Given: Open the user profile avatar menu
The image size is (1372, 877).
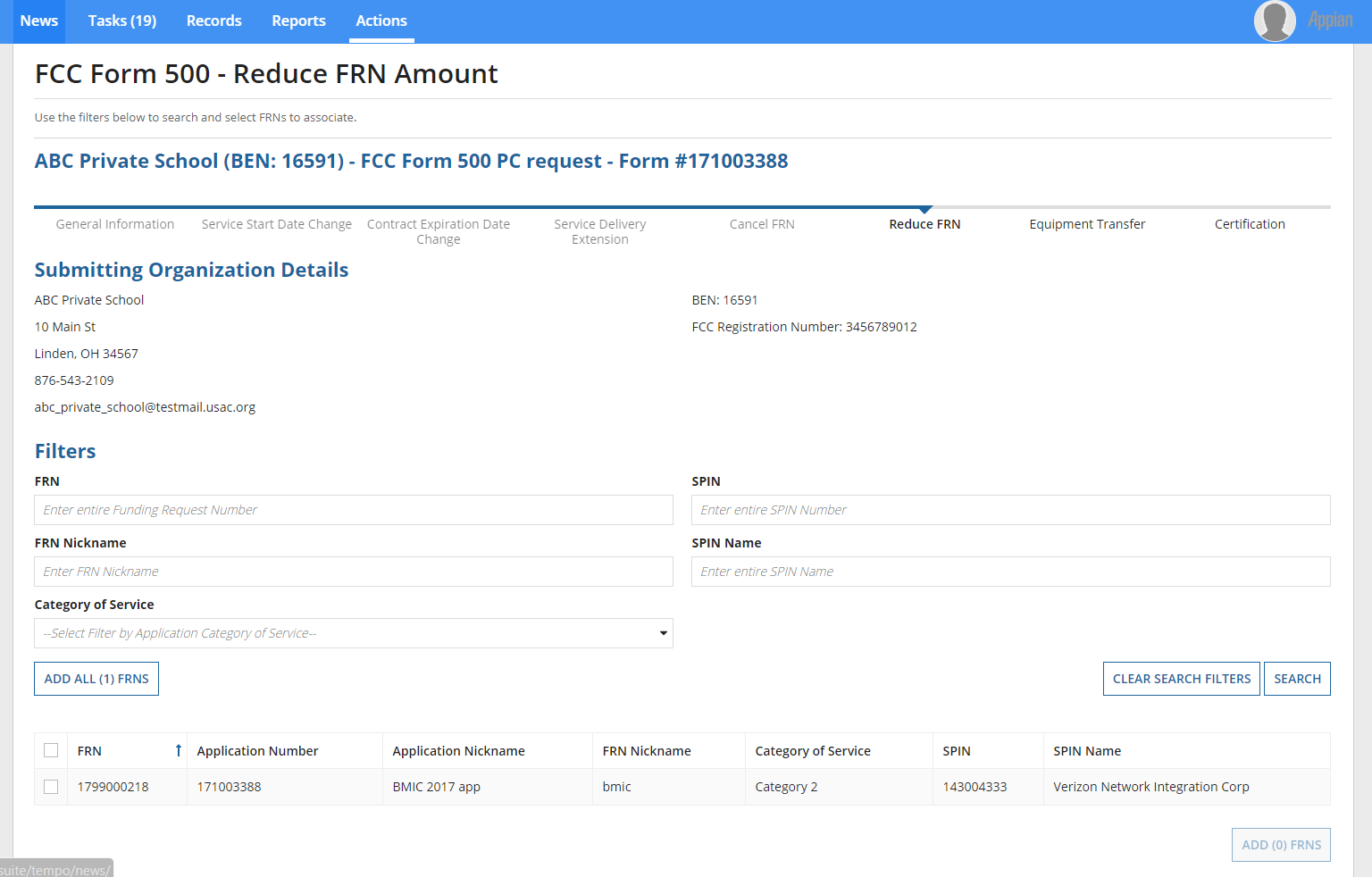Looking at the screenshot, I should pos(1274,21).
